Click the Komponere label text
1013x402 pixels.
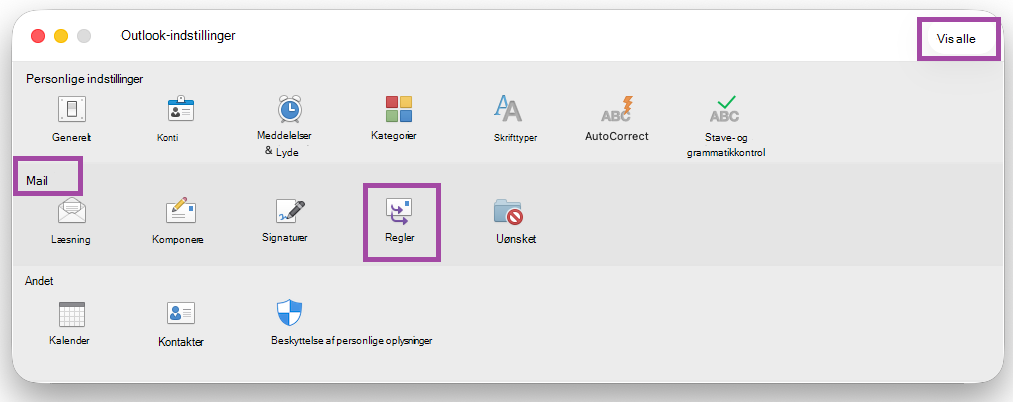[178, 239]
